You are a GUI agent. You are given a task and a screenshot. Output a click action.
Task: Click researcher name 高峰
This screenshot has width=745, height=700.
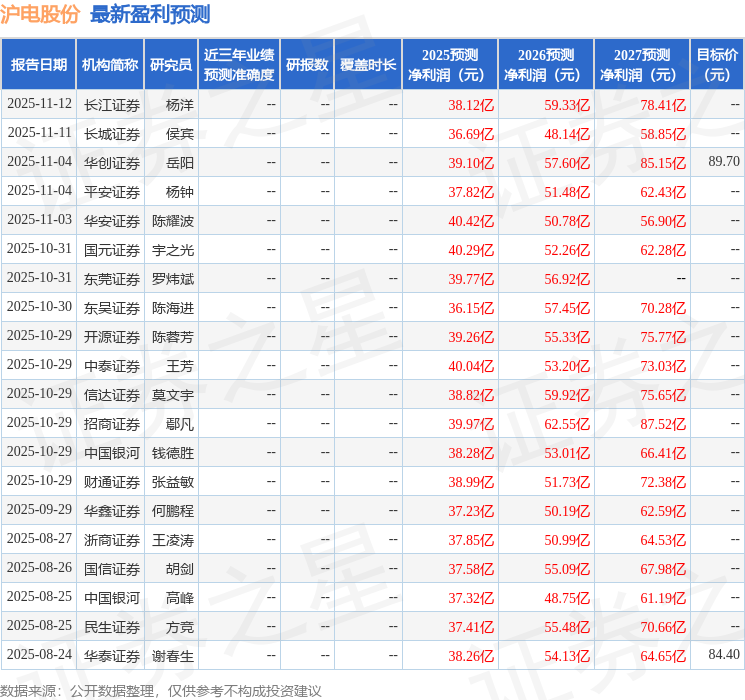180,597
